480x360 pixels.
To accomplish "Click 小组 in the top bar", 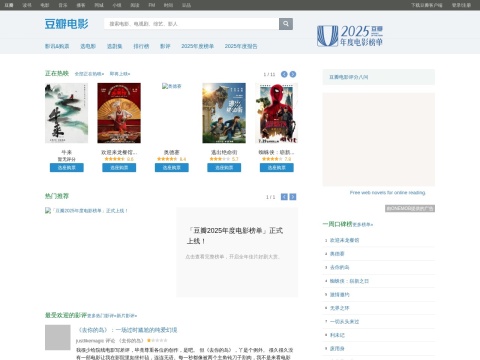I will [117, 5].
